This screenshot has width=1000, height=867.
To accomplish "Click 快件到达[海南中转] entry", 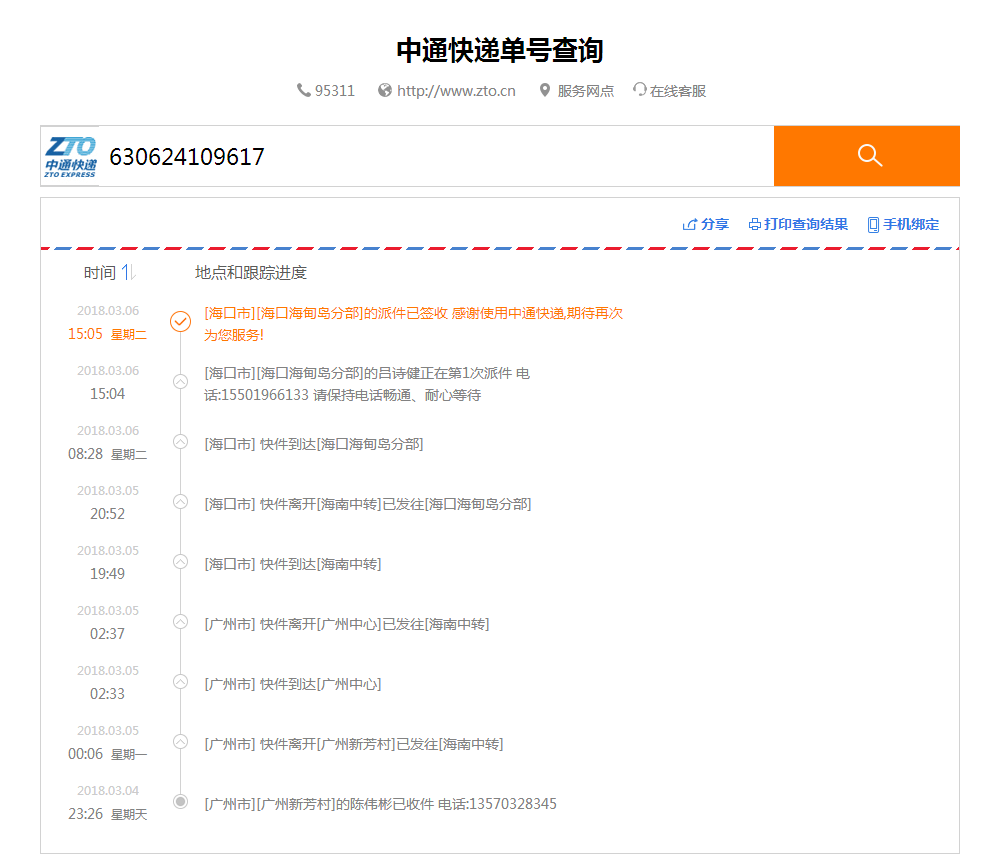I will point(293,564).
